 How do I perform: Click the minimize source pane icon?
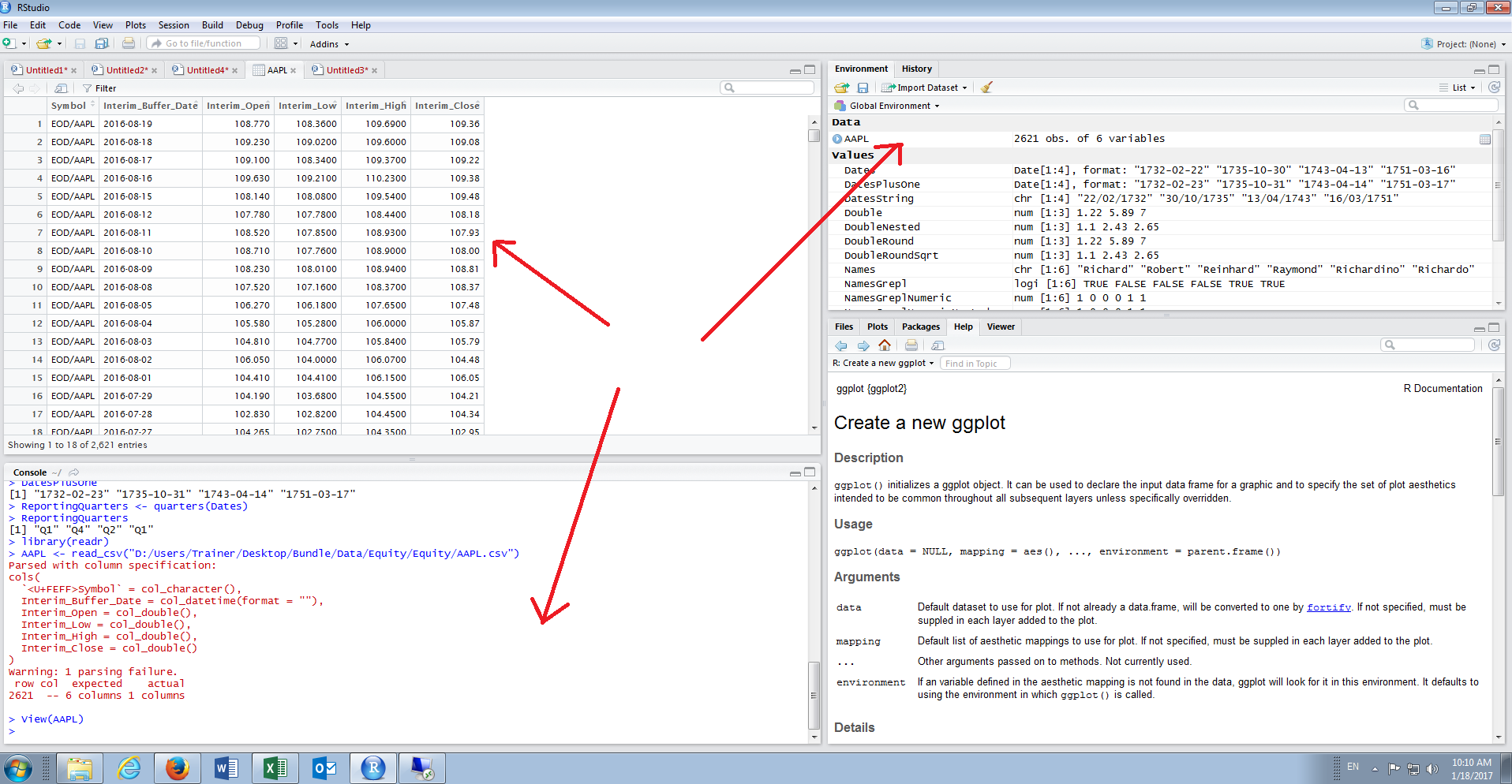coord(795,71)
